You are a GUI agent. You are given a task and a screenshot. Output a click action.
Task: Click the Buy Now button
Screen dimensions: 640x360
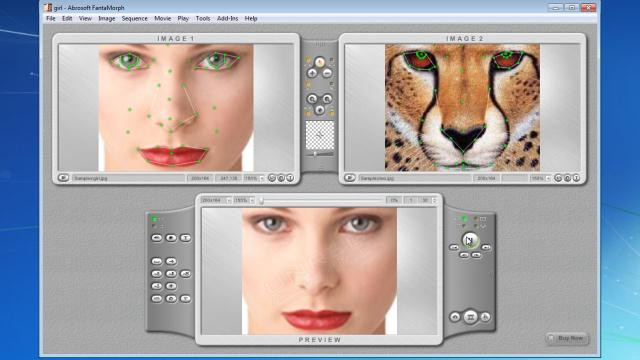tap(567, 338)
